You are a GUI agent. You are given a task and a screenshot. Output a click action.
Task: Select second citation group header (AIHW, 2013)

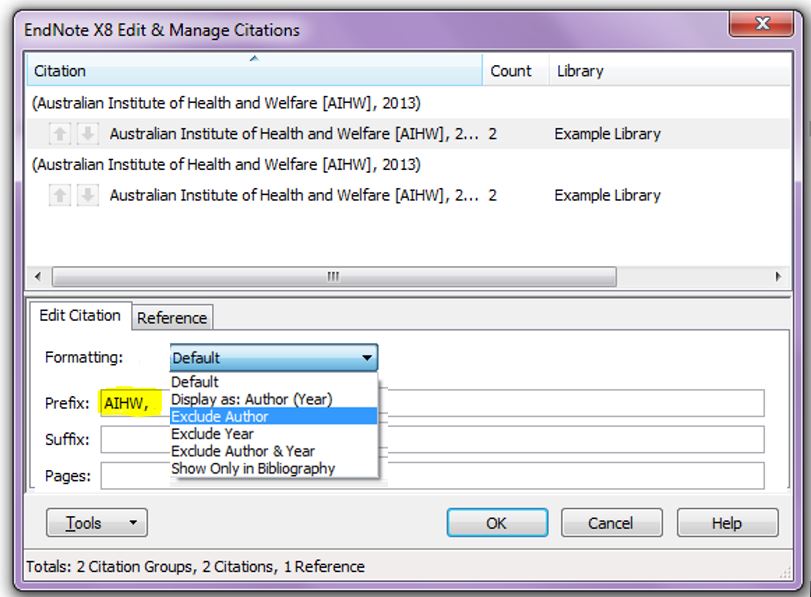pyautogui.click(x=226, y=165)
